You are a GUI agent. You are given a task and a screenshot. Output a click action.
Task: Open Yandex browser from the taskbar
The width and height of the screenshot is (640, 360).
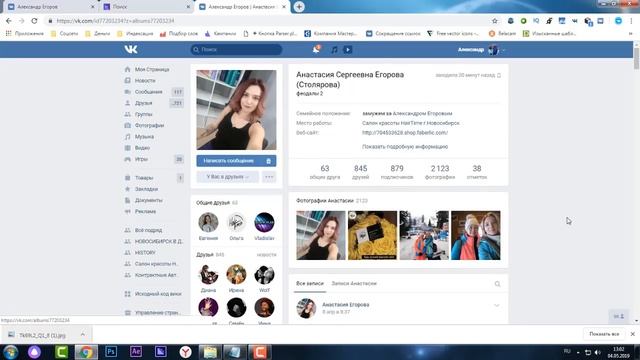point(185,351)
